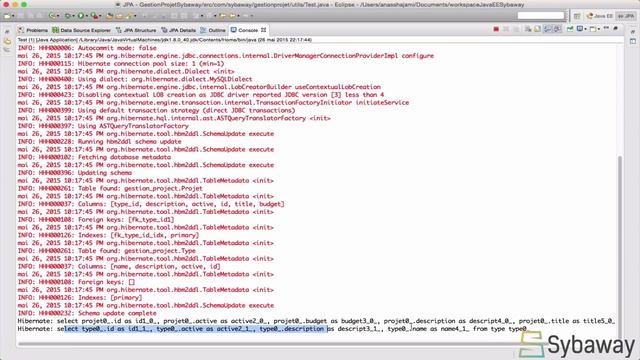Viewport: 640px width, 360px height.
Task: Open Display Selected Console dropdown arrow
Action: 585,29
